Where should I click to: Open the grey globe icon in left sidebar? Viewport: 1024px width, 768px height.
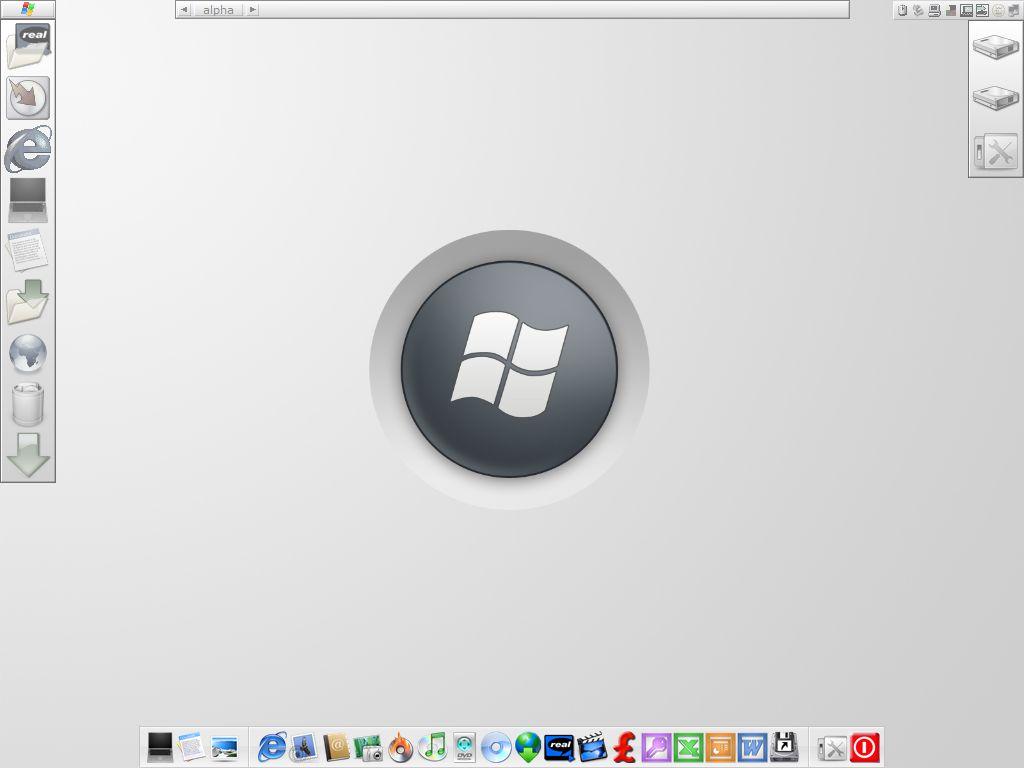click(28, 353)
